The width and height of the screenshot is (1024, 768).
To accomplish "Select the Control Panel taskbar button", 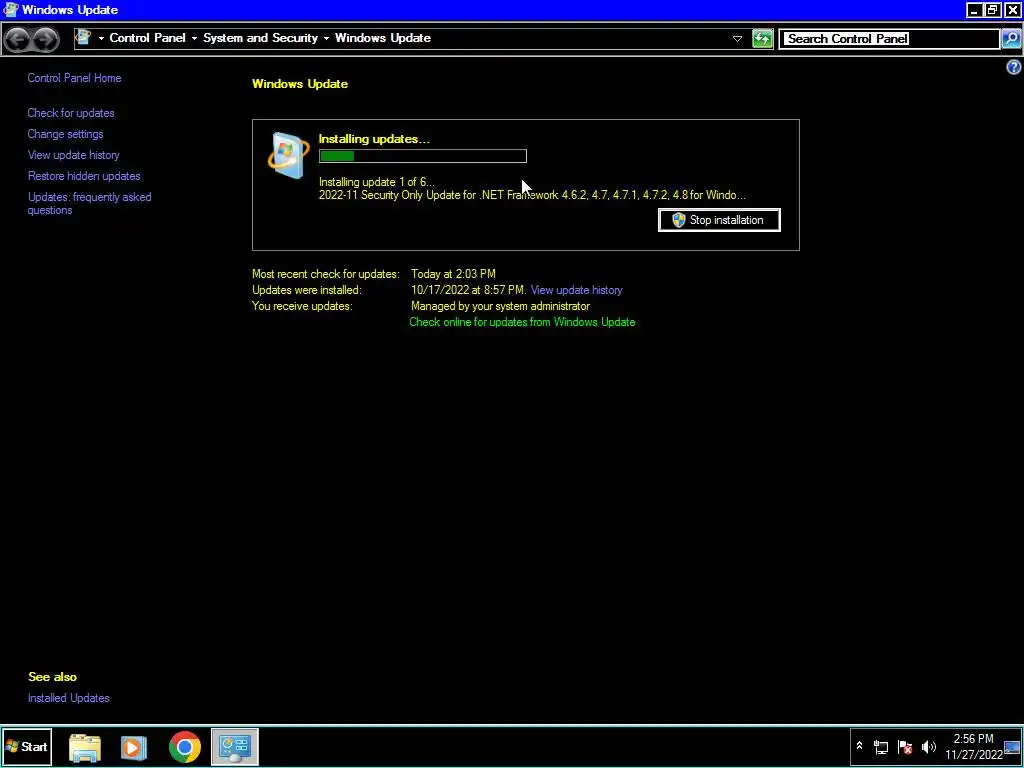I will click(234, 747).
